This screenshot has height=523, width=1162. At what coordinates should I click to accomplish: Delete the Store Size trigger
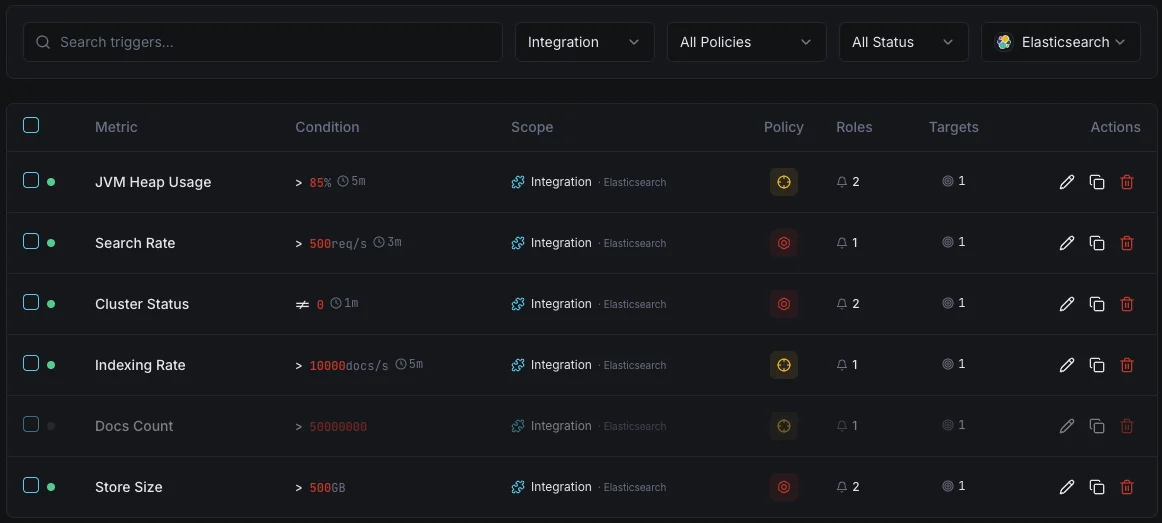(1126, 487)
